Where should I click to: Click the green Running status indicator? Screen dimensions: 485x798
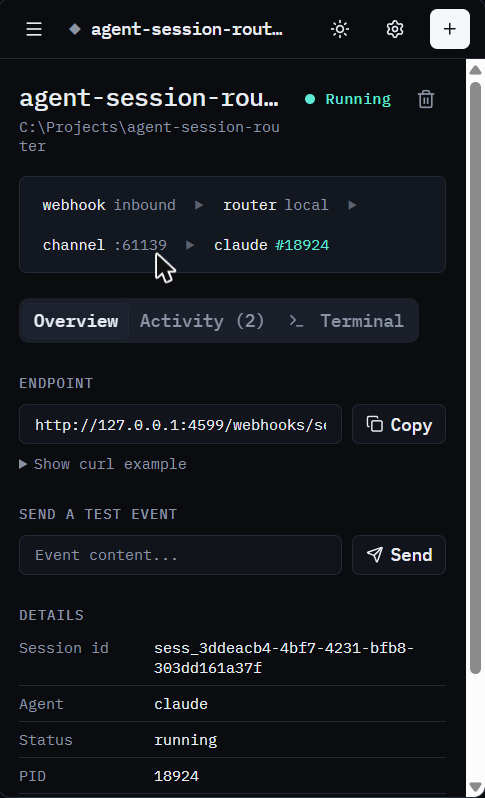[348, 99]
